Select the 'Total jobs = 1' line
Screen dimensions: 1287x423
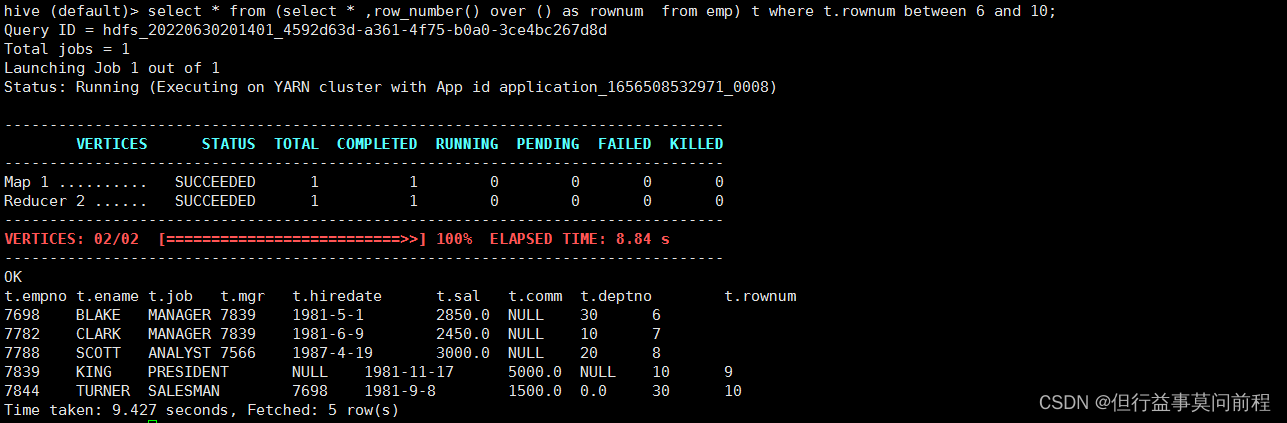(x=67, y=49)
